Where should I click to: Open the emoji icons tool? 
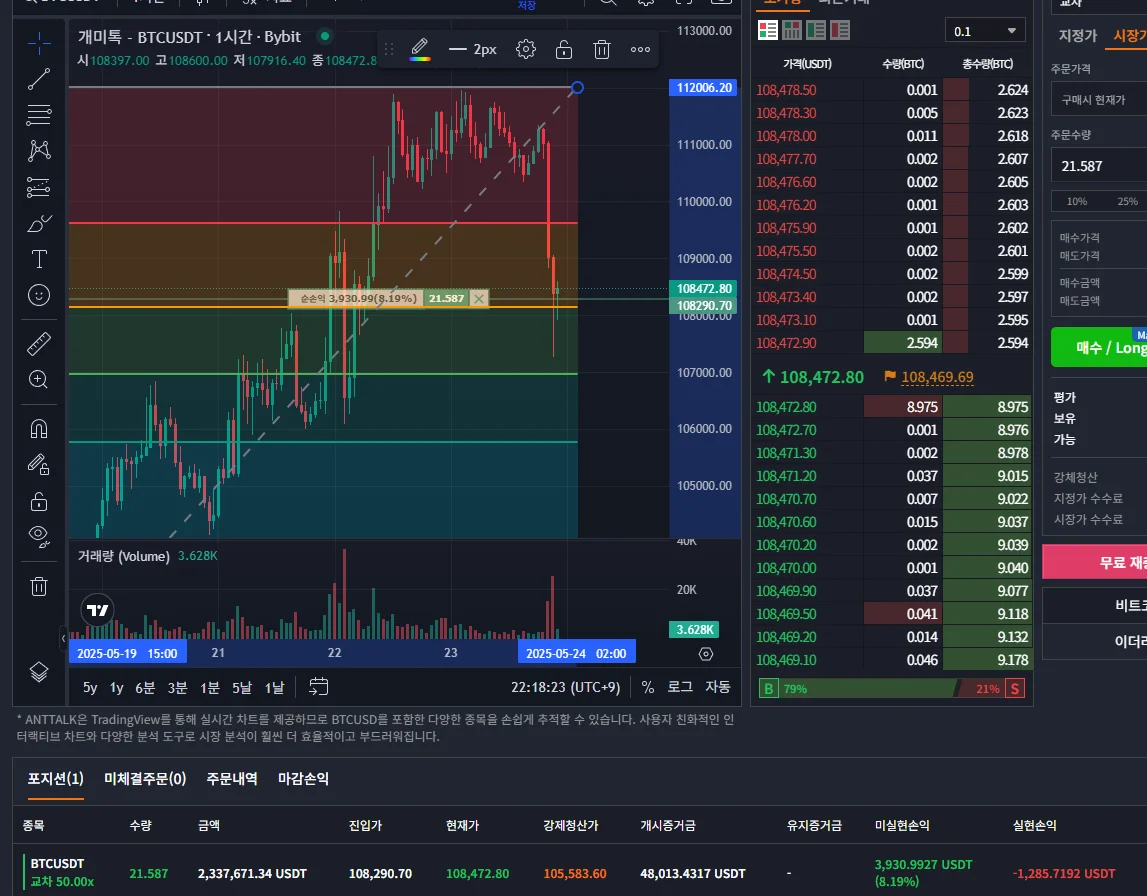pos(39,295)
